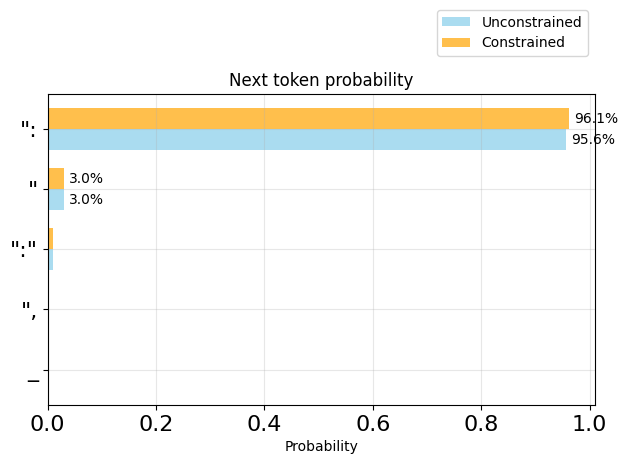The image size is (628, 464).
Task: Click the 0.6 tick on x-axis
Action: coord(373,423)
